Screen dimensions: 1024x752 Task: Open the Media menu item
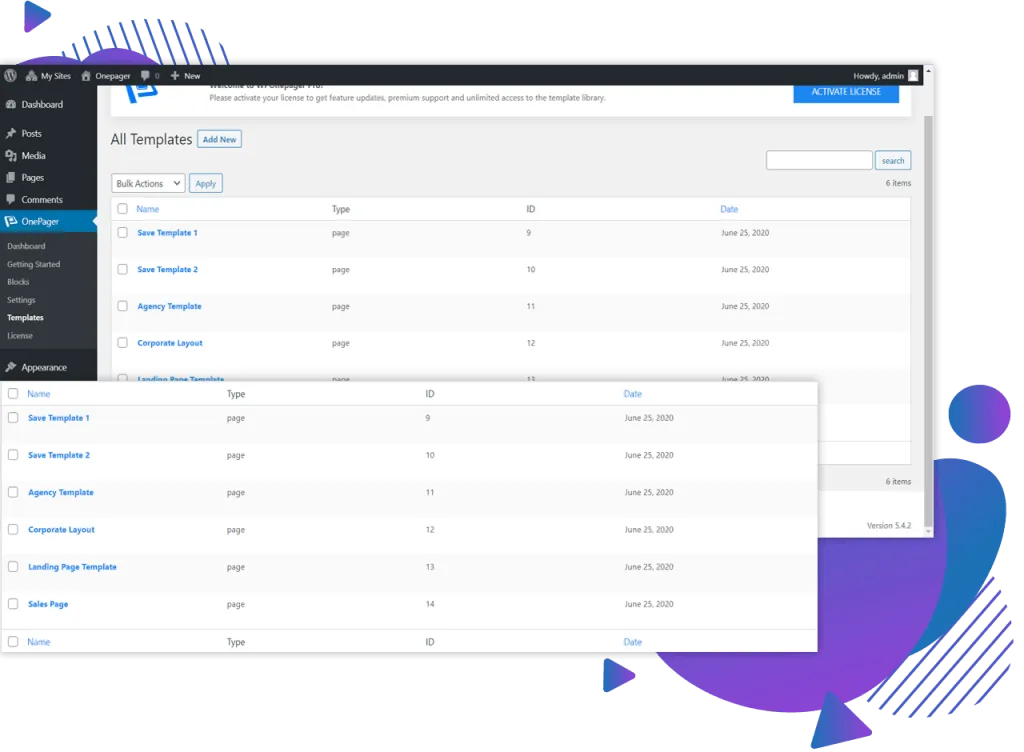click(33, 155)
